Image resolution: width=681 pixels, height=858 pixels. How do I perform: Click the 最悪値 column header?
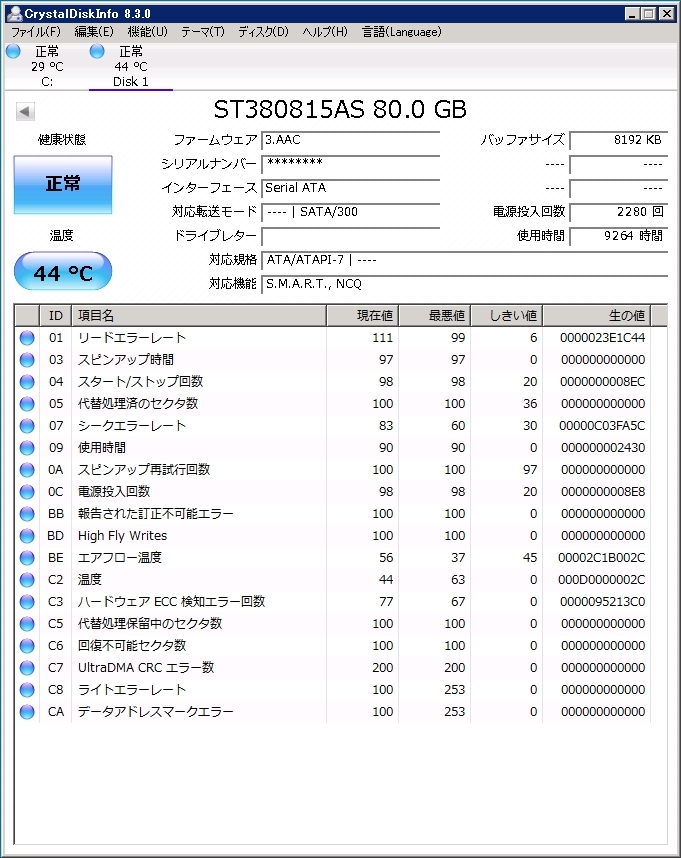[x=435, y=316]
